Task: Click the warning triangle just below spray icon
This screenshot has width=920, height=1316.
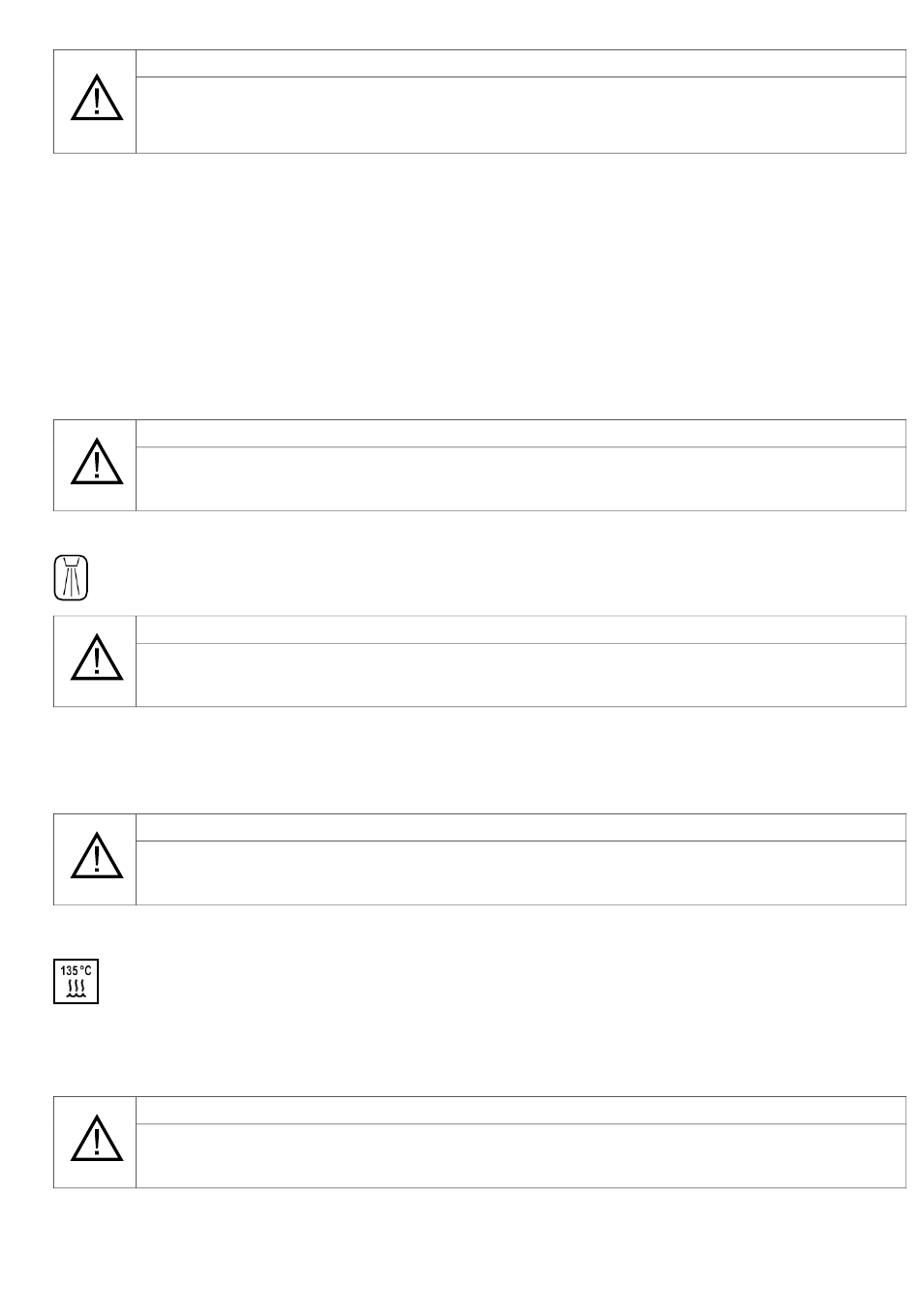Action: tap(97, 658)
